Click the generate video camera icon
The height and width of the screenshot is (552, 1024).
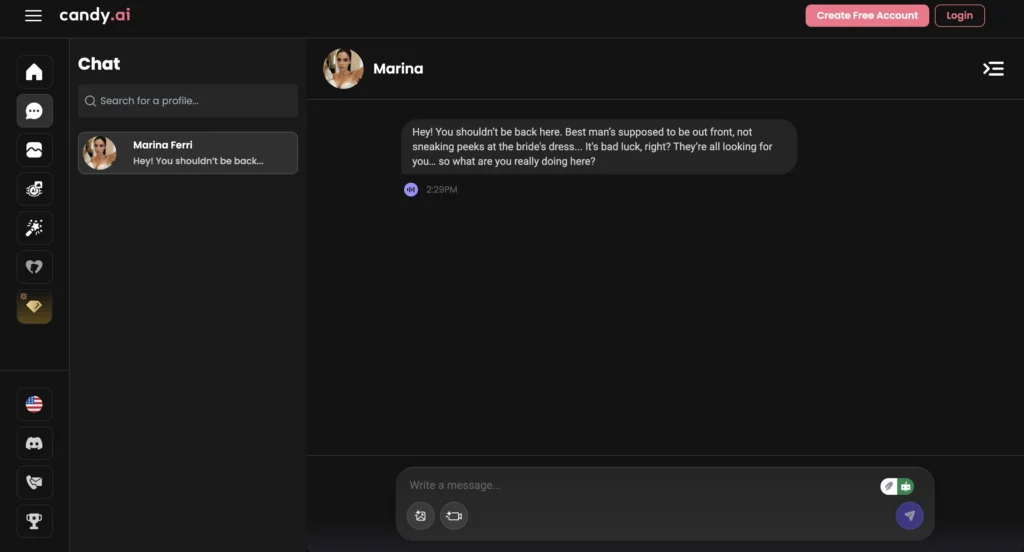[x=454, y=516]
